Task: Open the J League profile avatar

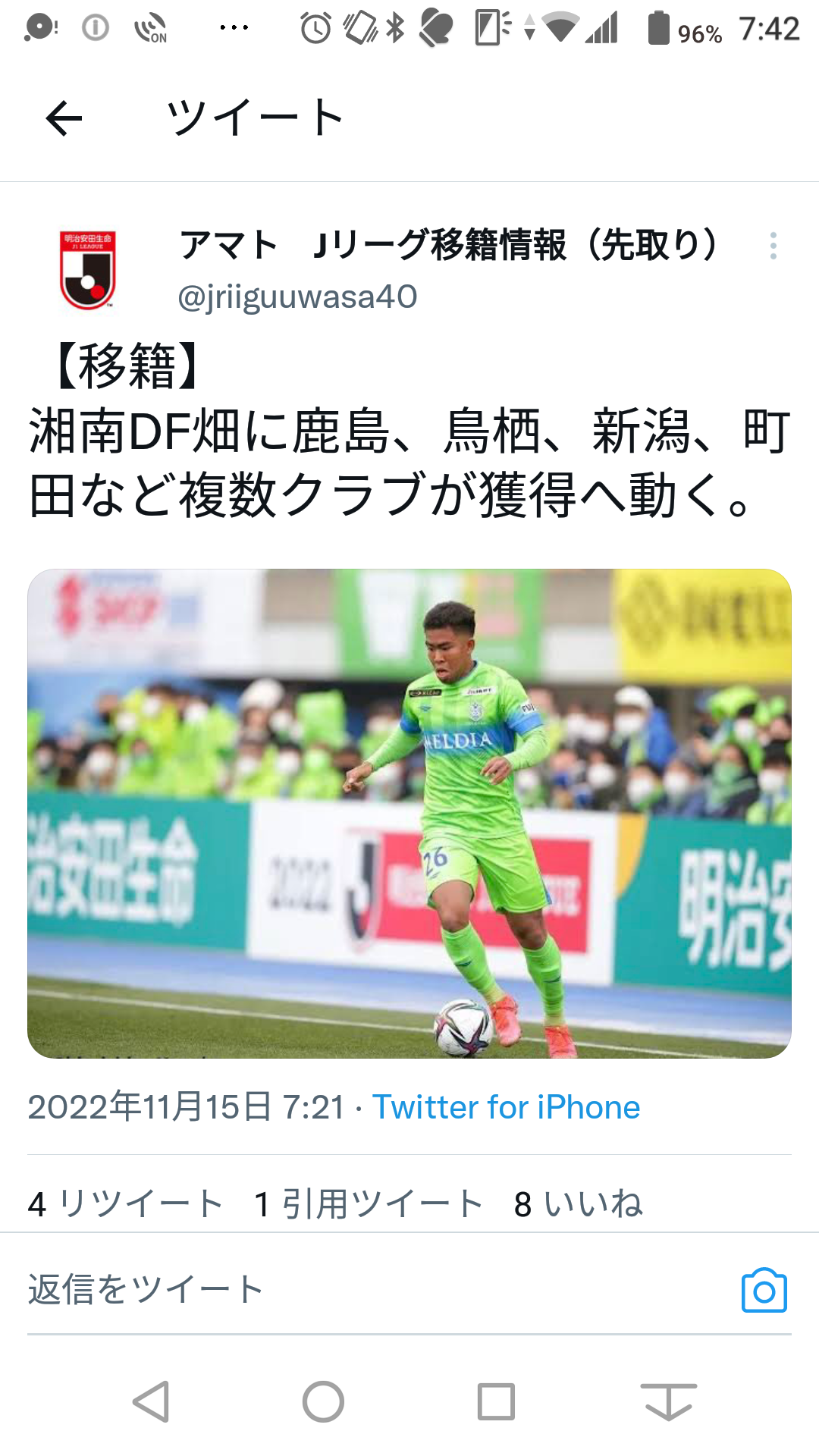Action: 87,270
